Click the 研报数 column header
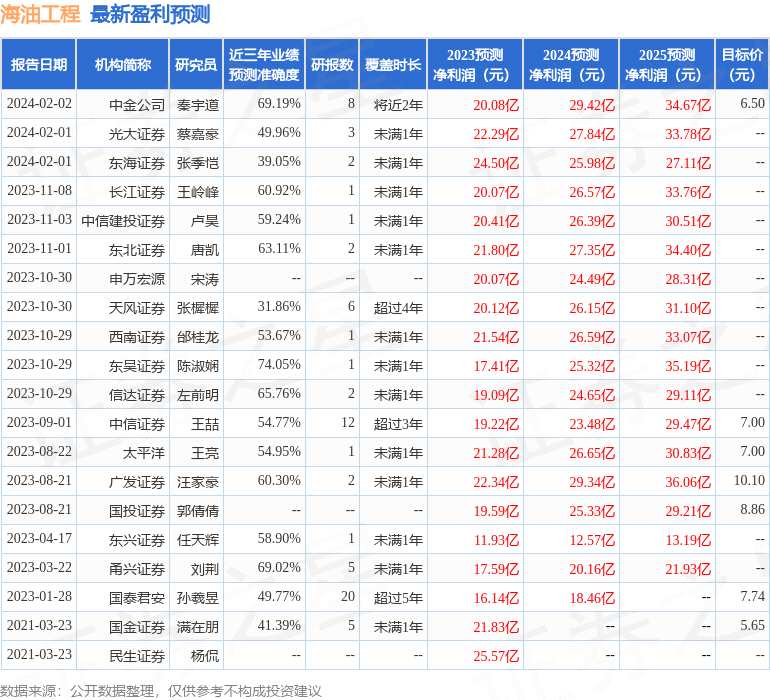This screenshot has height=700, width=770. click(x=332, y=64)
